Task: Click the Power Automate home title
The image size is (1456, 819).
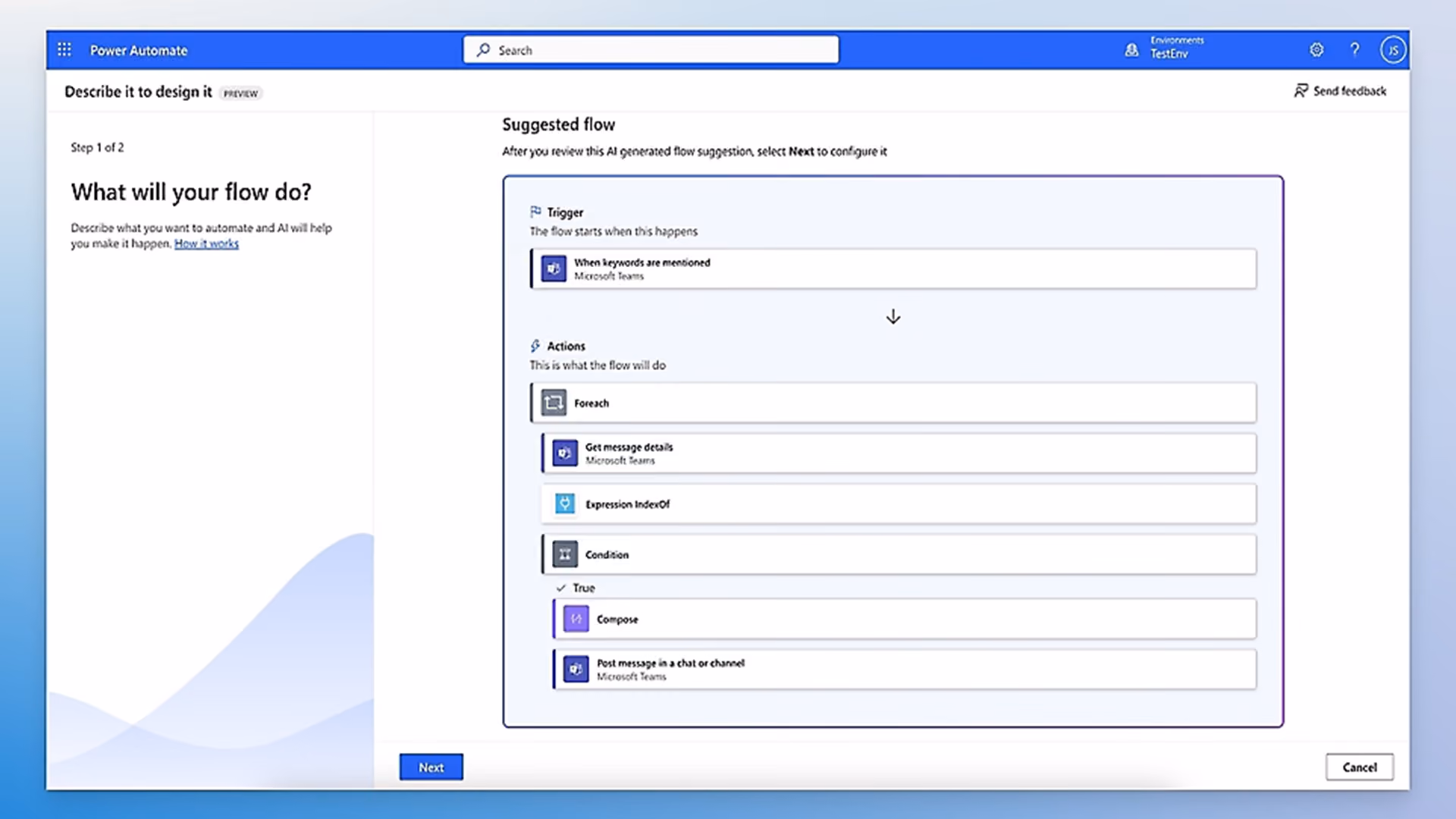Action: point(139,50)
